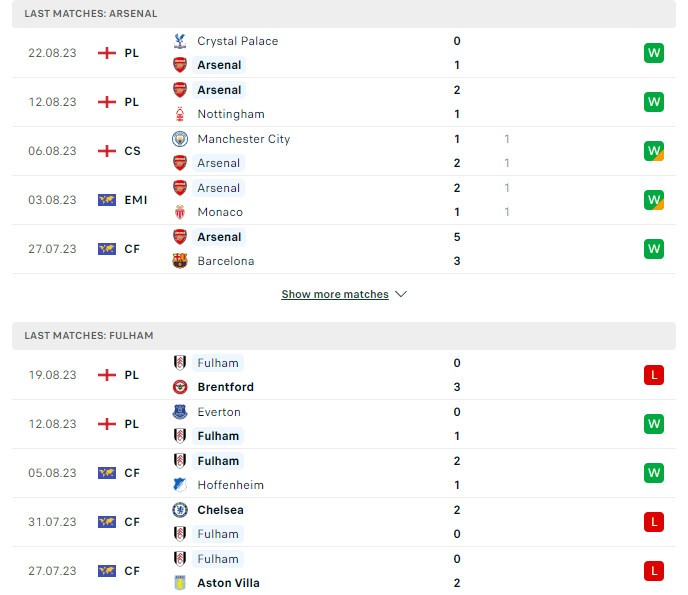The height and width of the screenshot is (595, 688).
Task: Click the Brentford club crest icon
Action: [180, 387]
